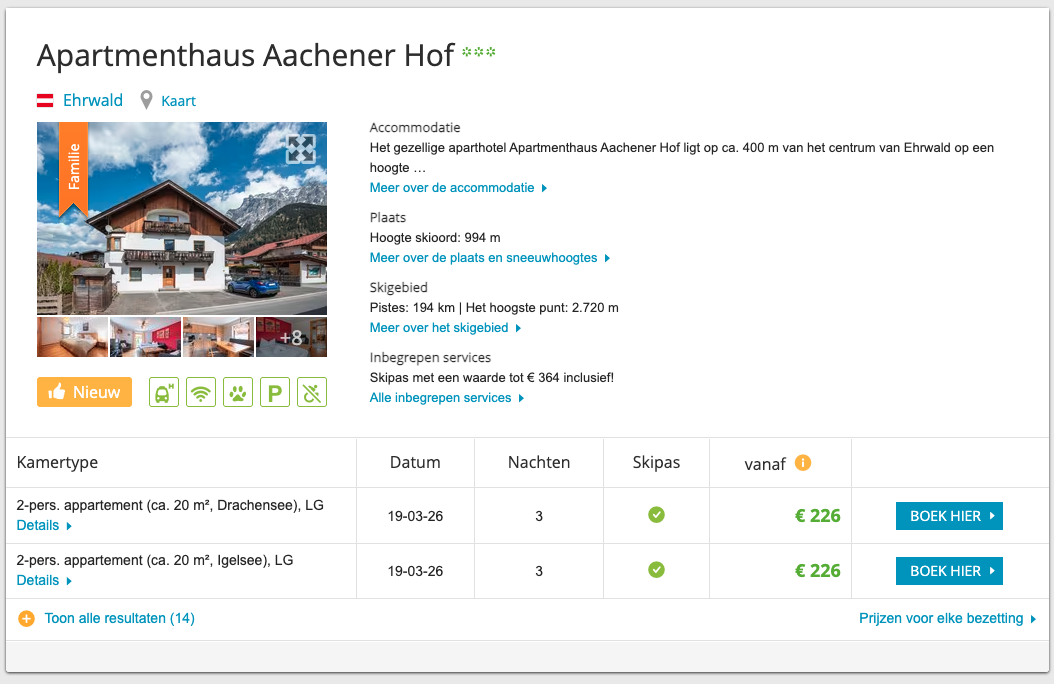
Task: Click the Ehrwald location link
Action: [x=92, y=101]
